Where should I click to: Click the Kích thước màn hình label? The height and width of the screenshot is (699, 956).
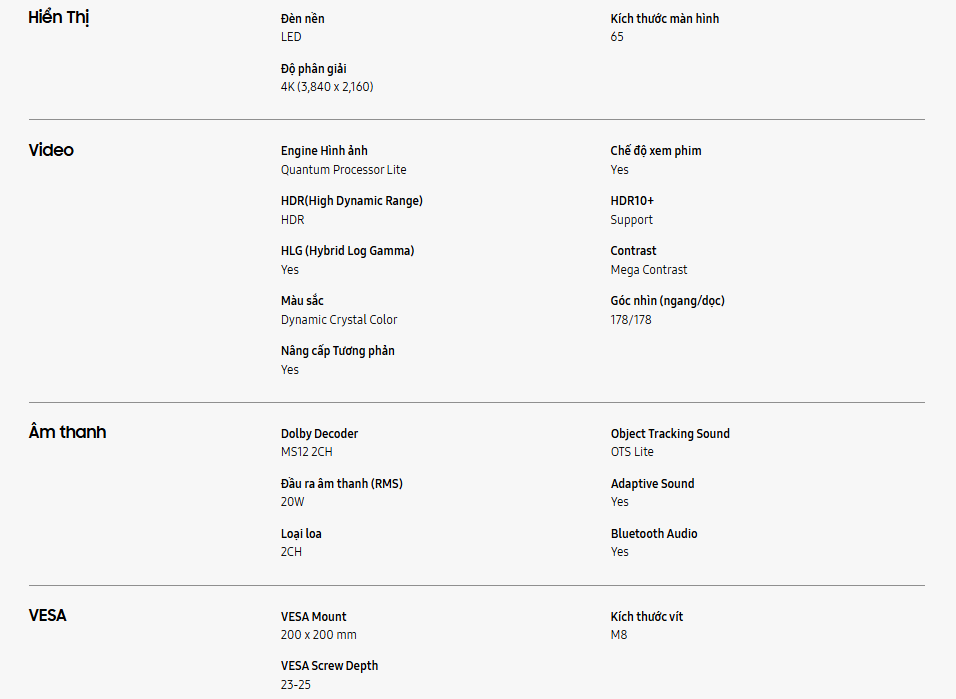tap(664, 19)
